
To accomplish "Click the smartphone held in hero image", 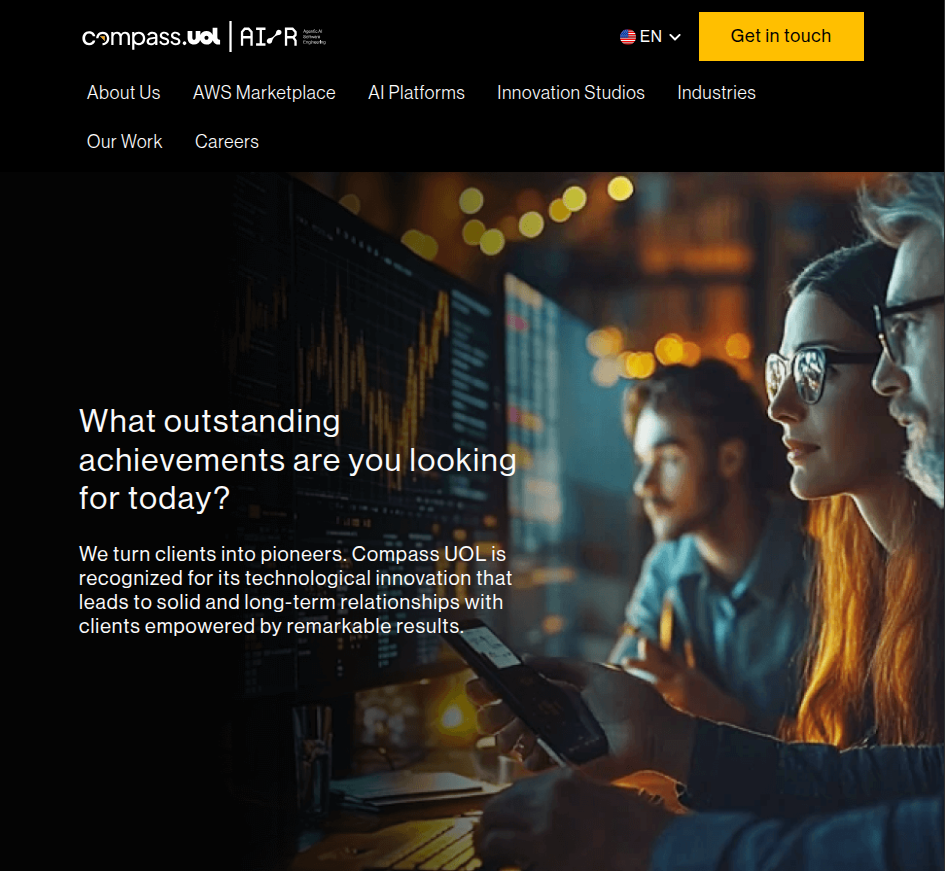I will 530,690.
